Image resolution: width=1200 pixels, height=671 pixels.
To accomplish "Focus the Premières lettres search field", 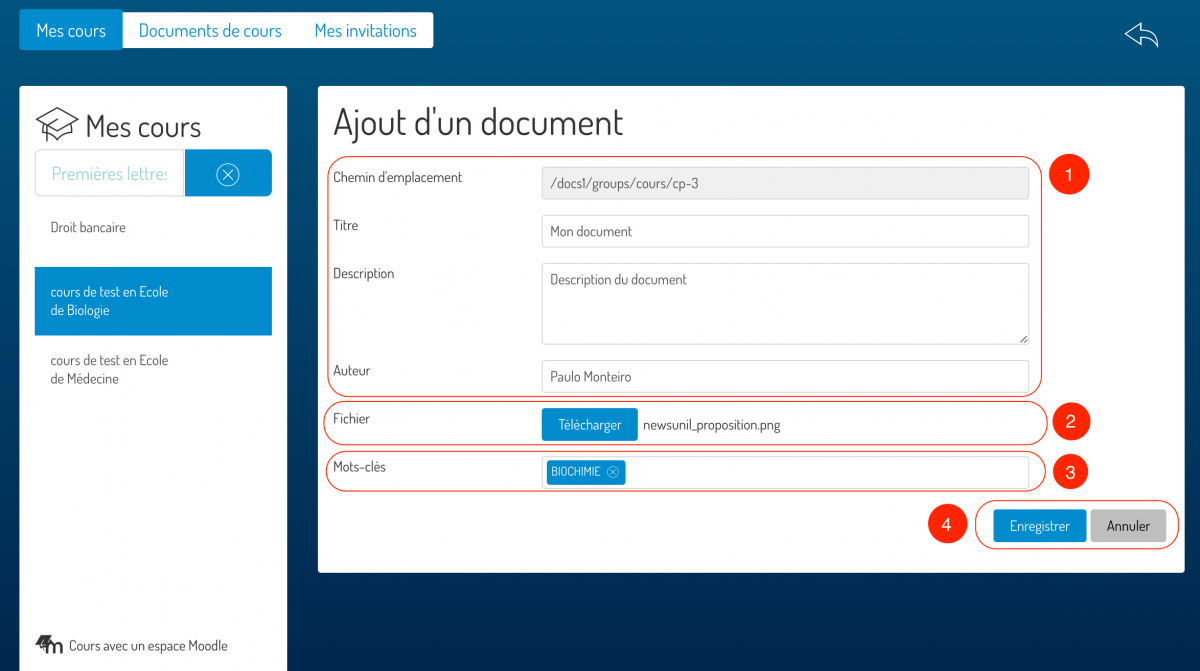I will tap(110, 174).
